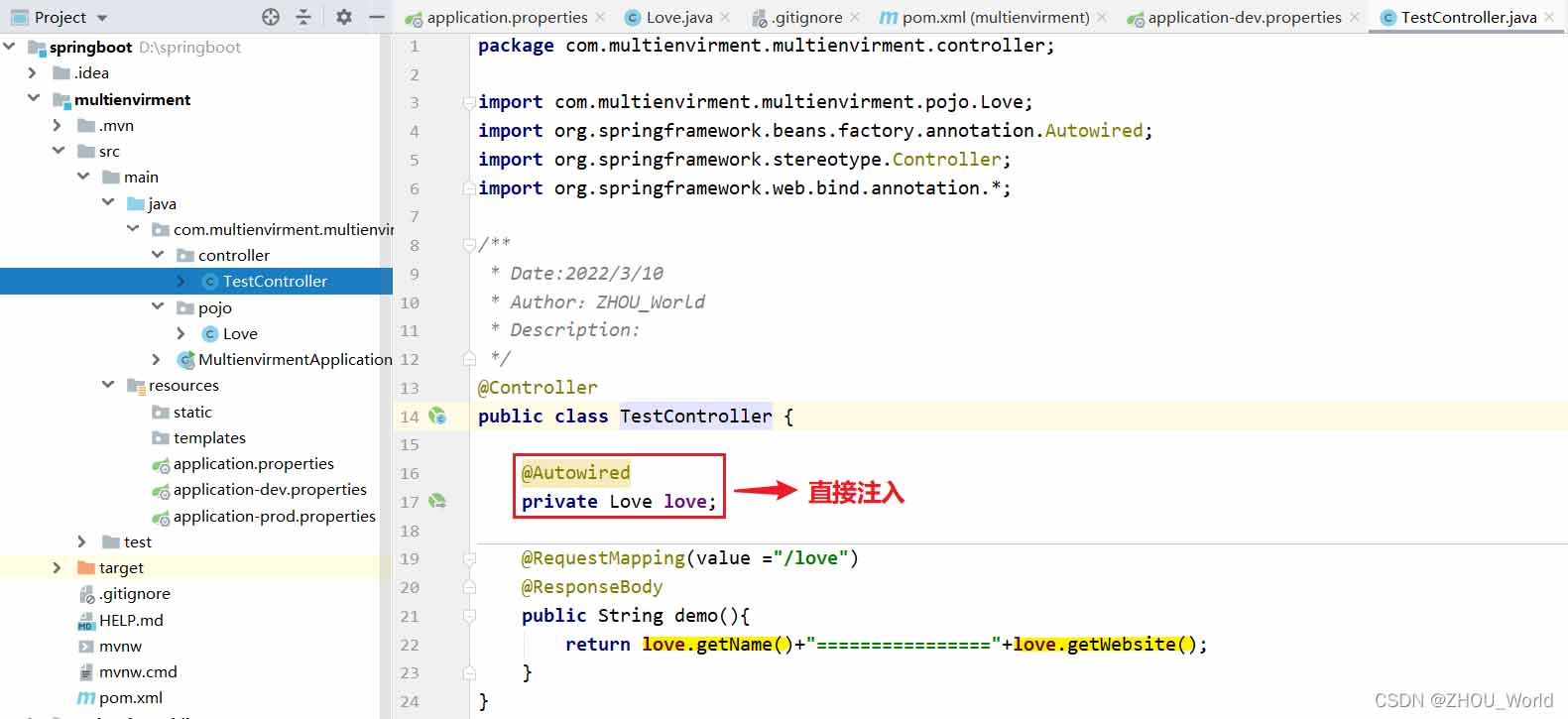Screen dimensions: 1568x719
Task: Select the Love class file
Action: [239, 333]
